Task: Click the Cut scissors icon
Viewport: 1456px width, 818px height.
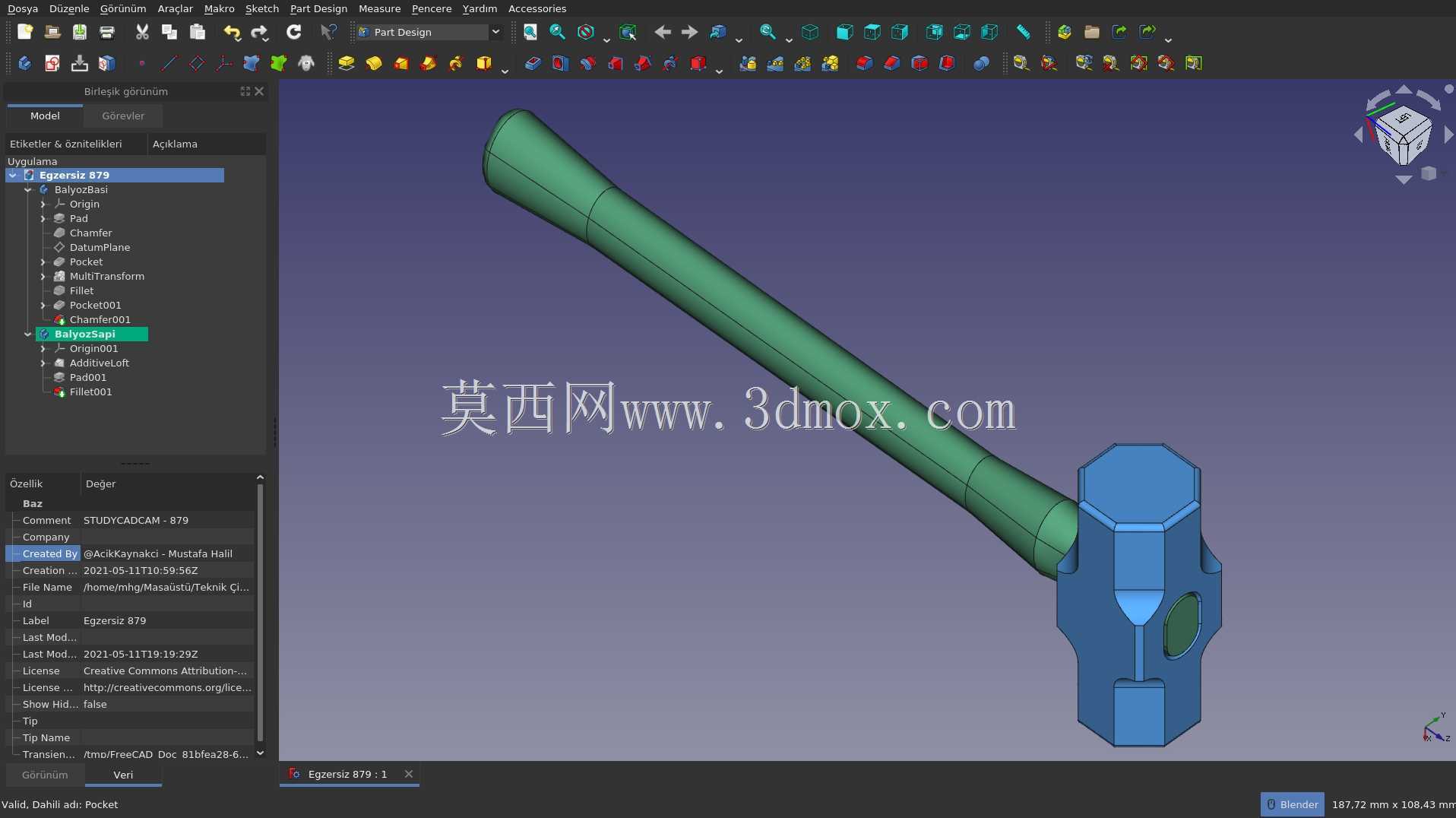Action: pyautogui.click(x=142, y=32)
